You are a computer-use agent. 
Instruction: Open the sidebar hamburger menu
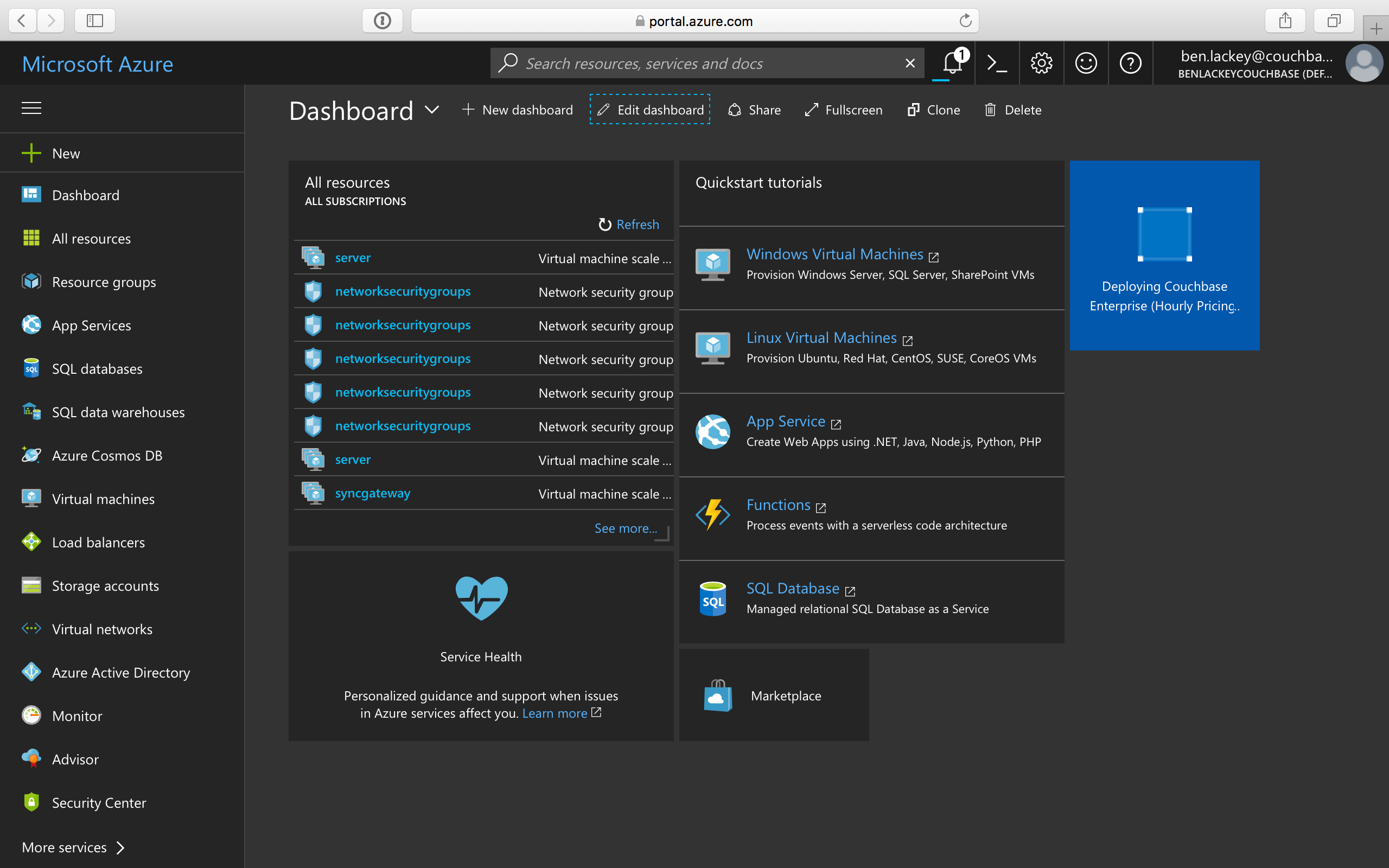(x=31, y=107)
